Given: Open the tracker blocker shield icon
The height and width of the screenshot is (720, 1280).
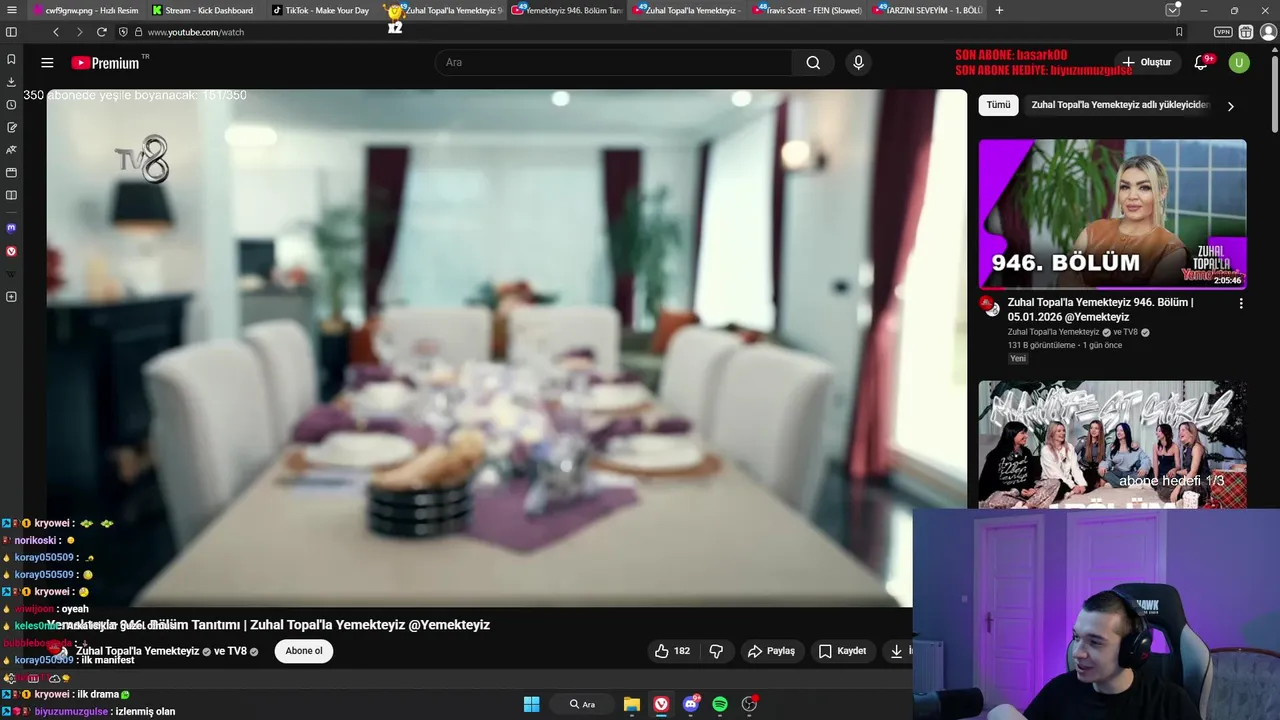Looking at the screenshot, I should pos(123,32).
